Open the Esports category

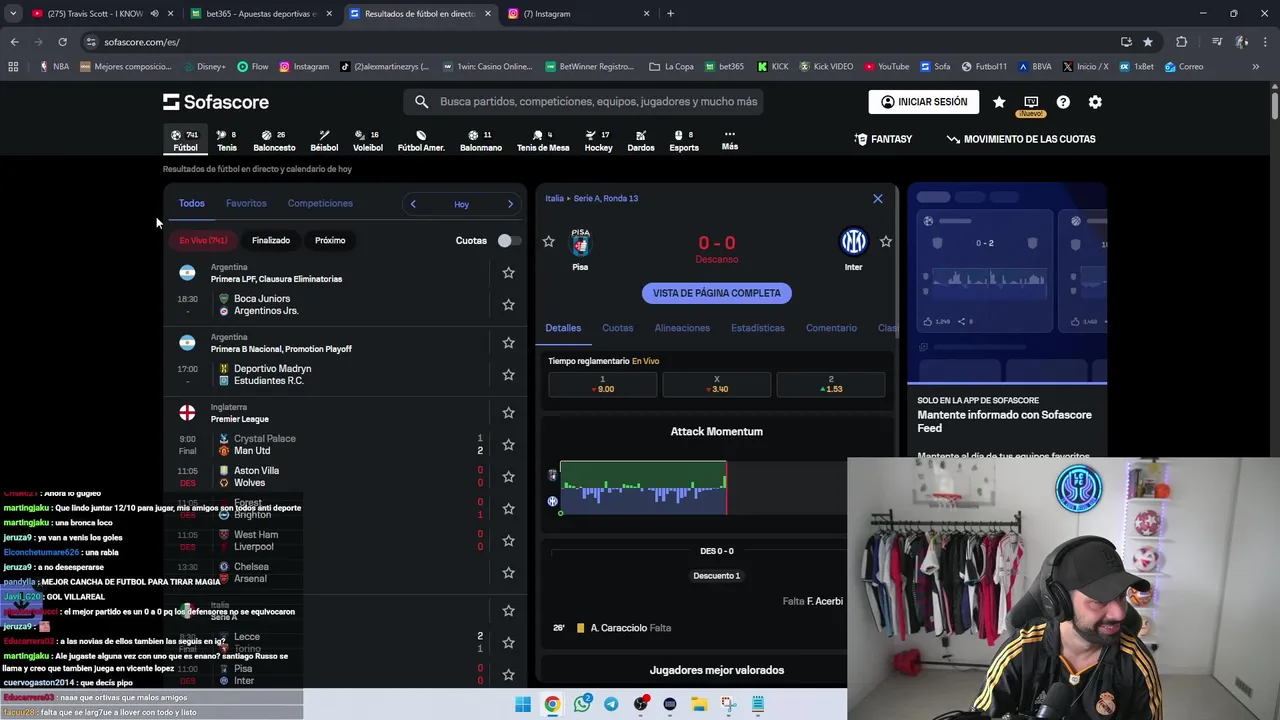coord(684,140)
